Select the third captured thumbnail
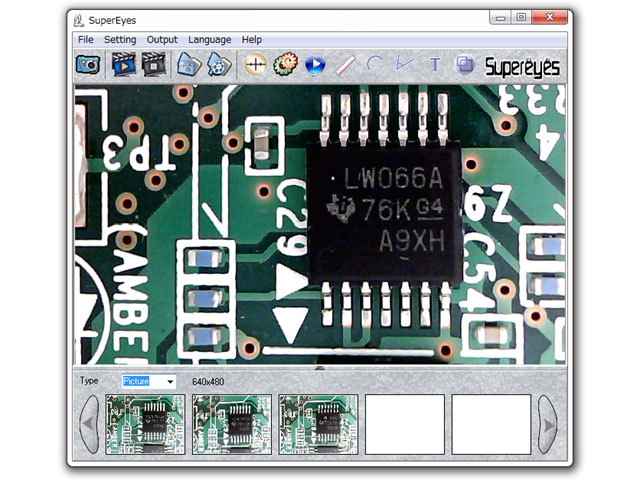The height and width of the screenshot is (480, 640). pyautogui.click(x=318, y=424)
